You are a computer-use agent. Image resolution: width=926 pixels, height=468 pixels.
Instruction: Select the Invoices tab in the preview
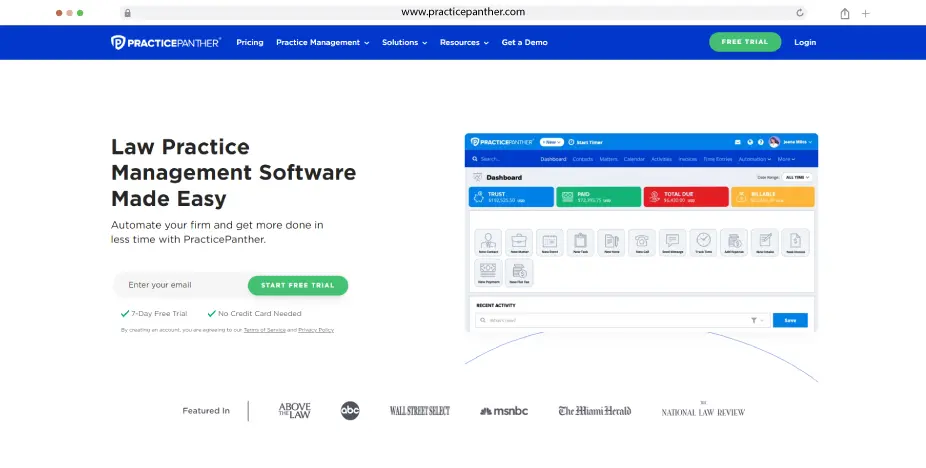click(687, 159)
